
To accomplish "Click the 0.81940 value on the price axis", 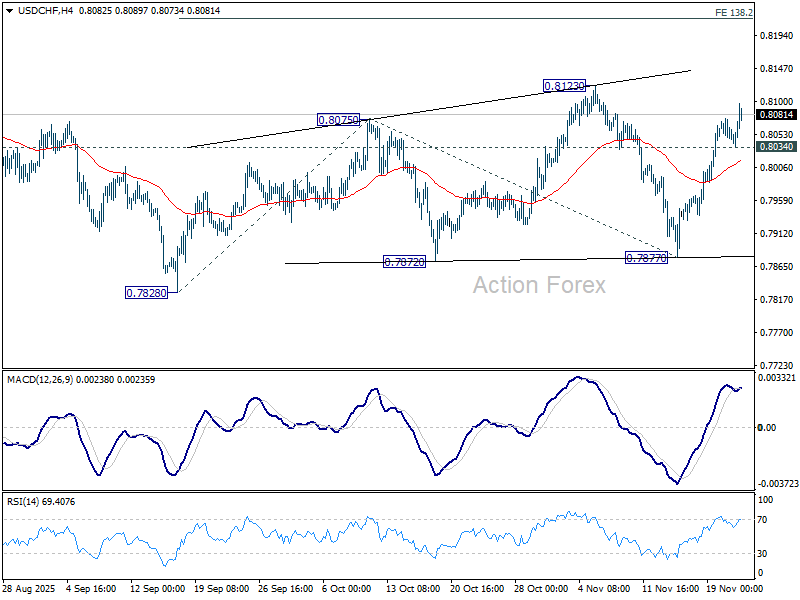I will click(x=776, y=35).
